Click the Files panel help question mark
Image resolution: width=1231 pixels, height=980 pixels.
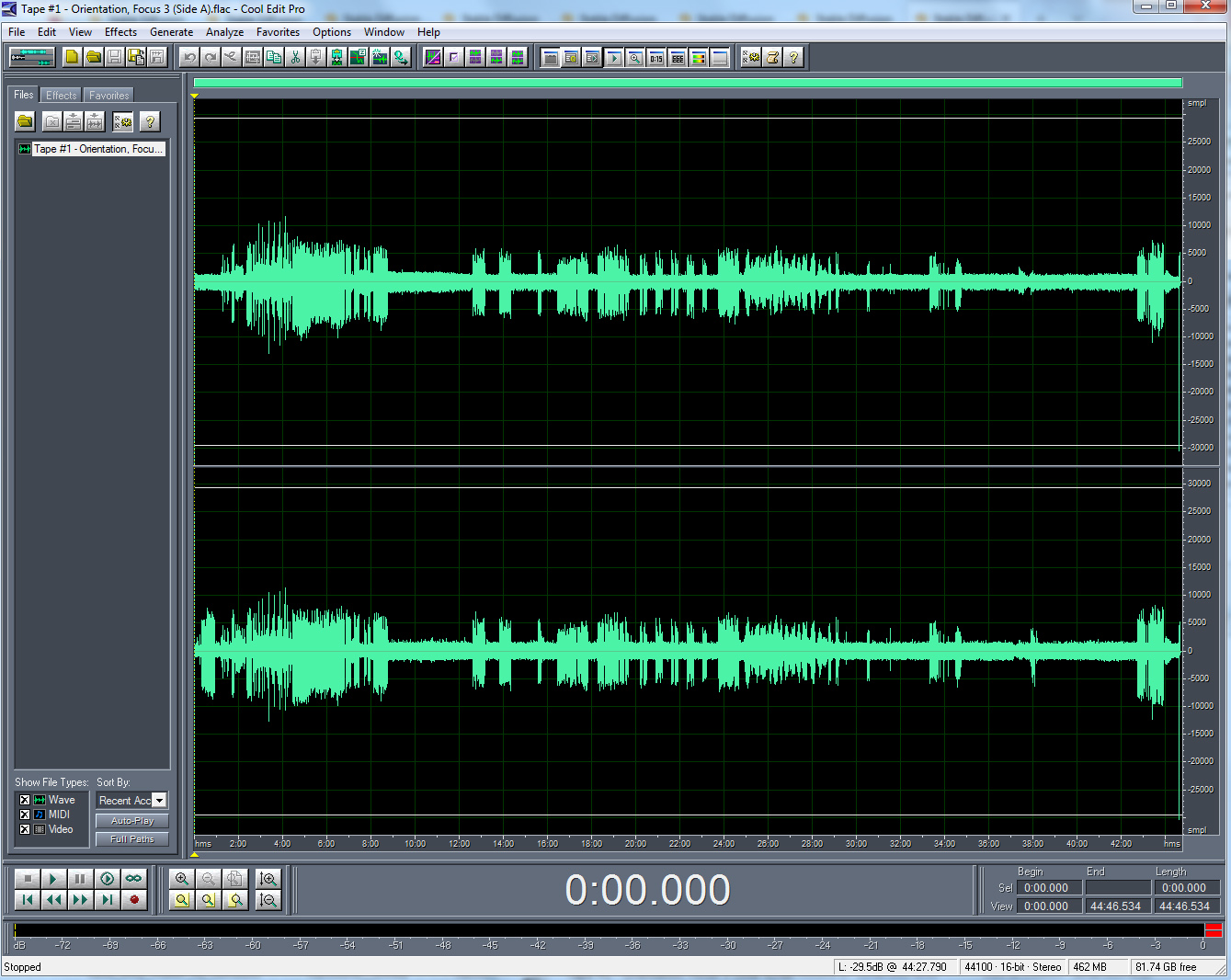tap(150, 121)
